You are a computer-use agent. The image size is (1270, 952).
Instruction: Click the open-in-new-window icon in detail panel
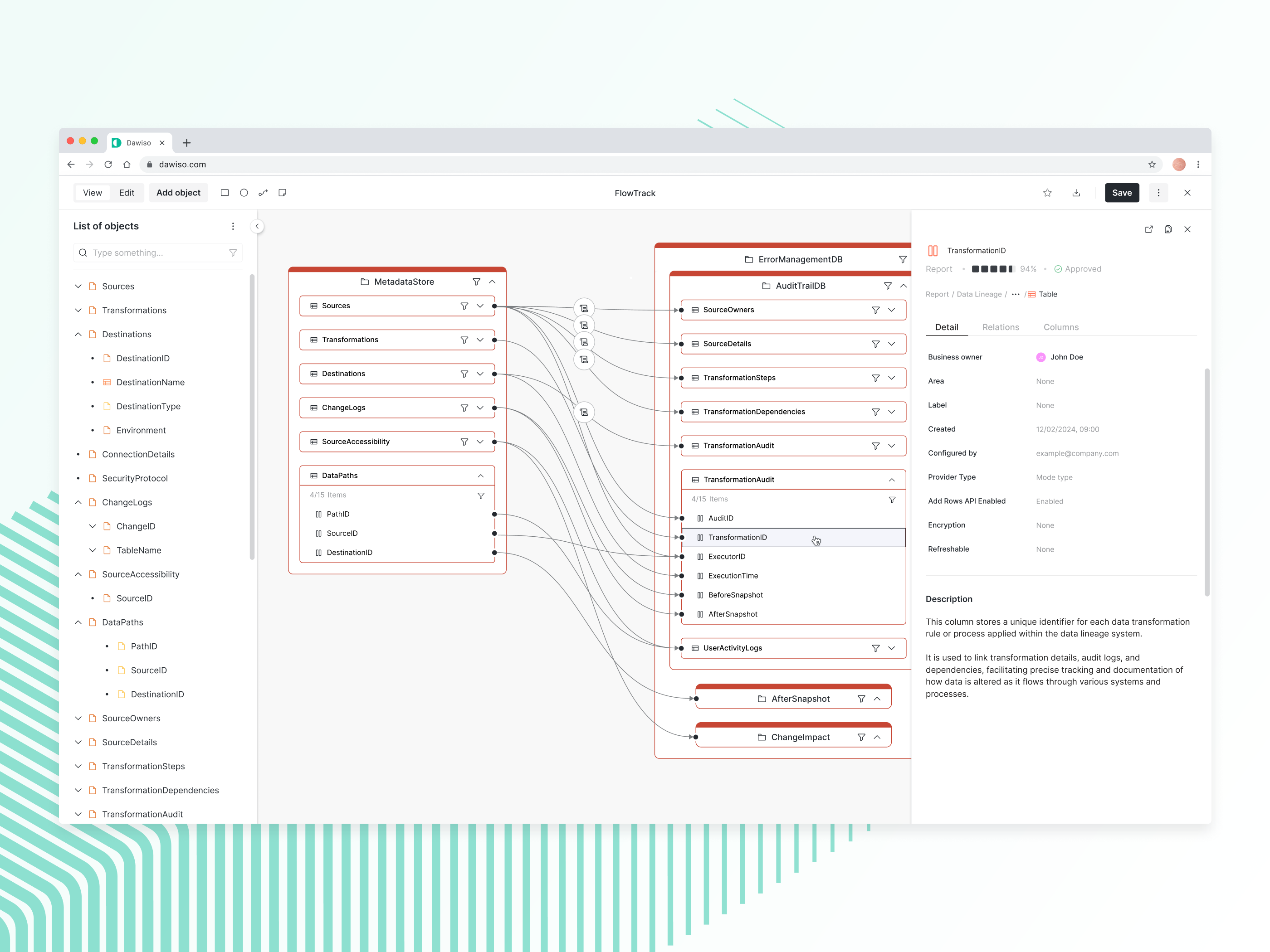click(x=1148, y=229)
